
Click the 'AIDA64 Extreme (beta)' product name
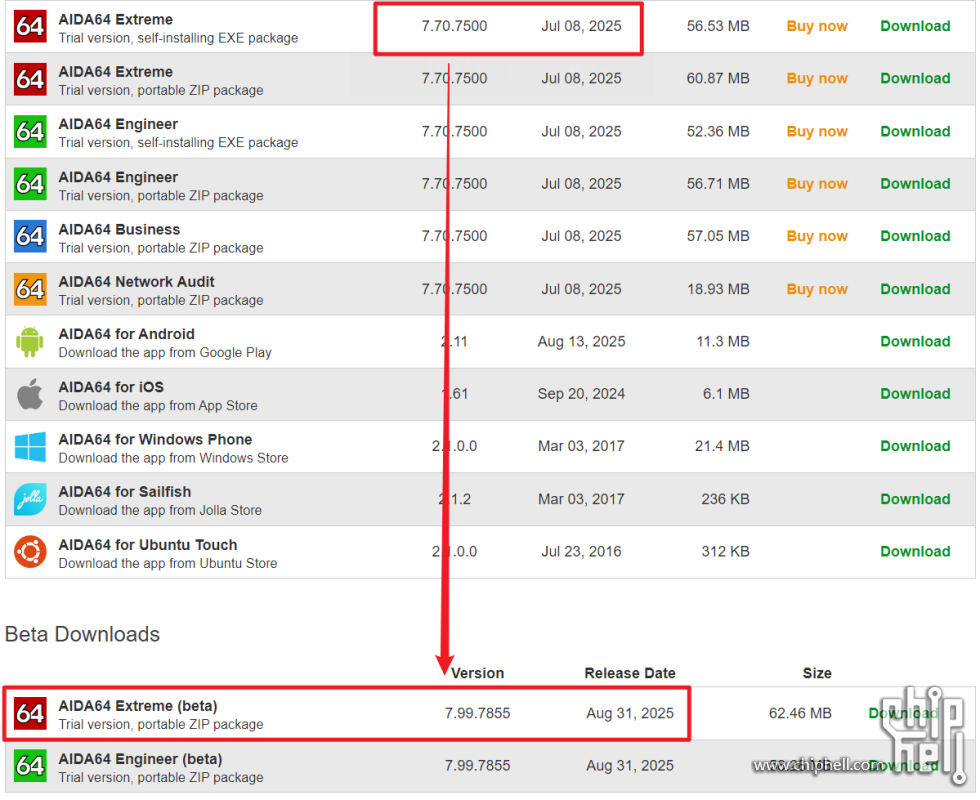coord(138,706)
